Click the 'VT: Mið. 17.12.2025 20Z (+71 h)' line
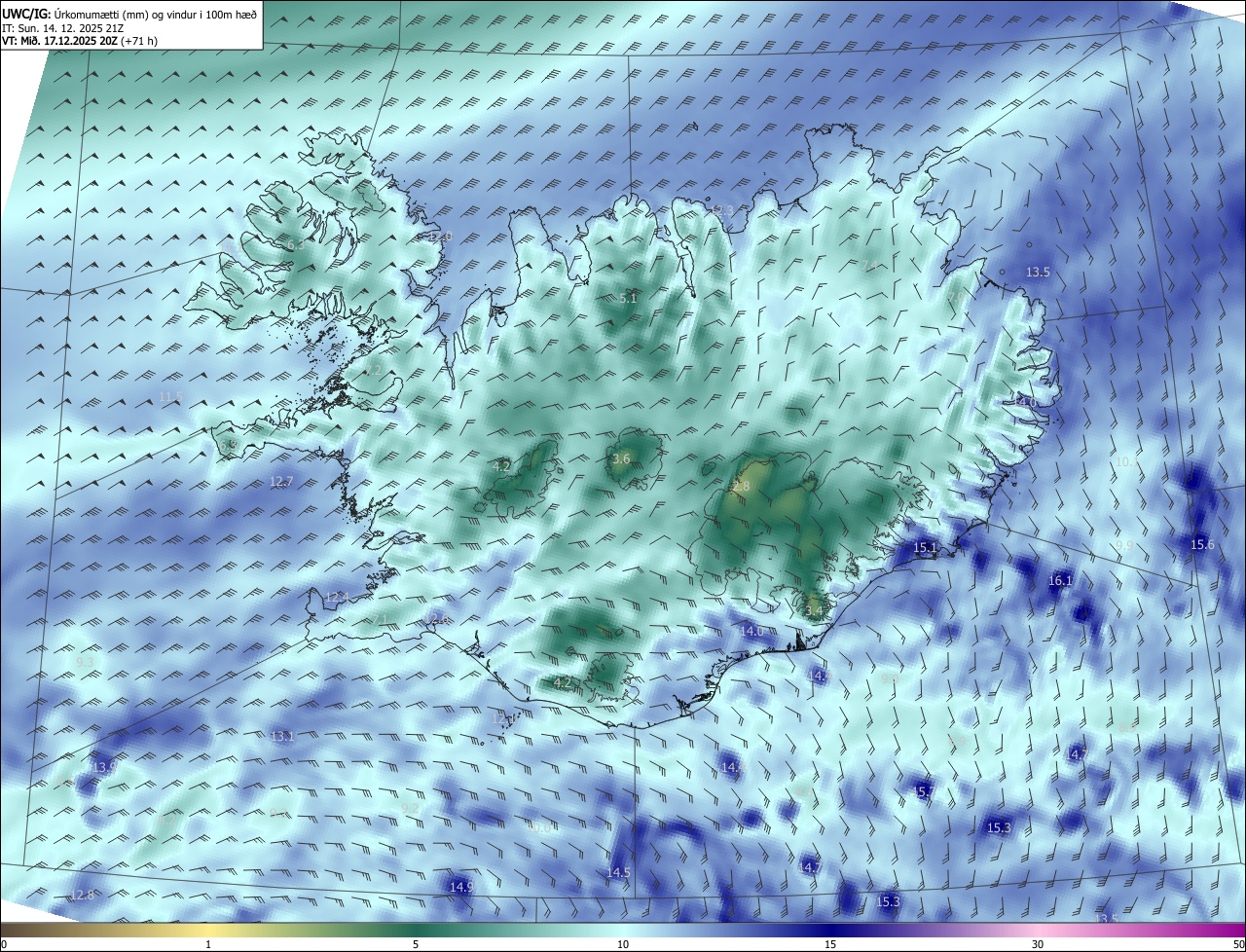Image resolution: width=1246 pixels, height=952 pixels. pyautogui.click(x=81, y=41)
